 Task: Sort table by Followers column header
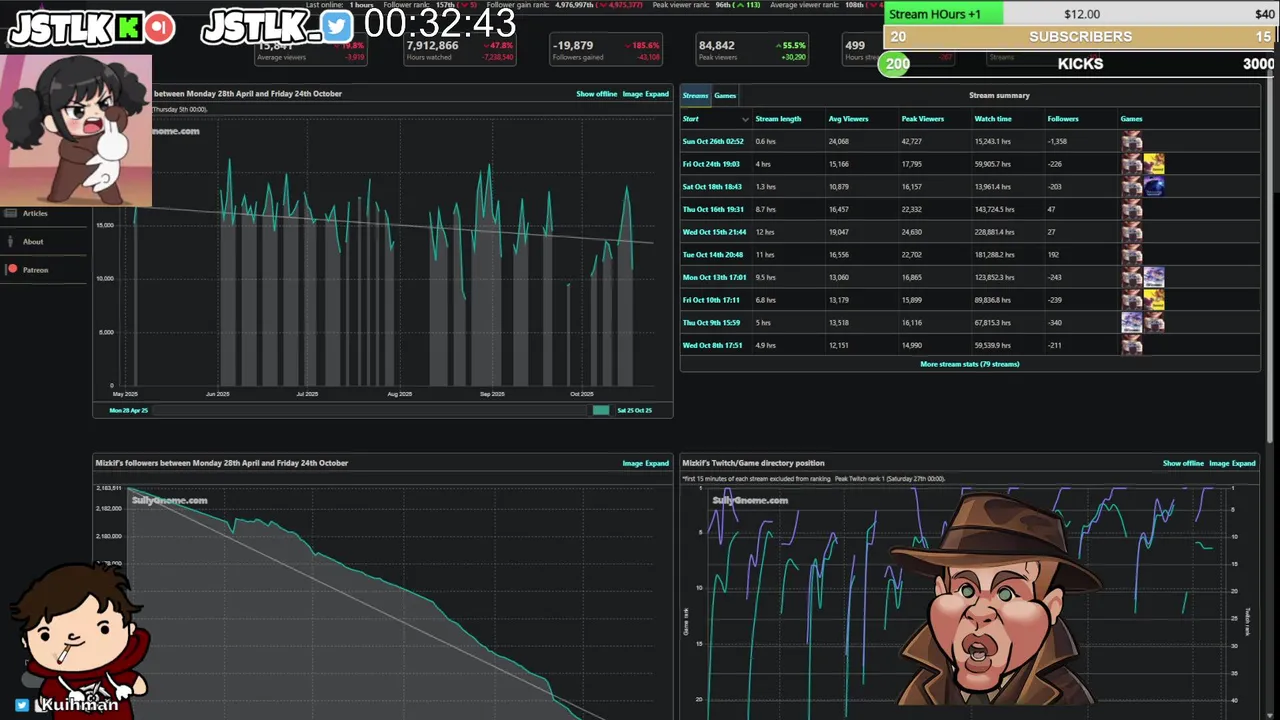1063,119
